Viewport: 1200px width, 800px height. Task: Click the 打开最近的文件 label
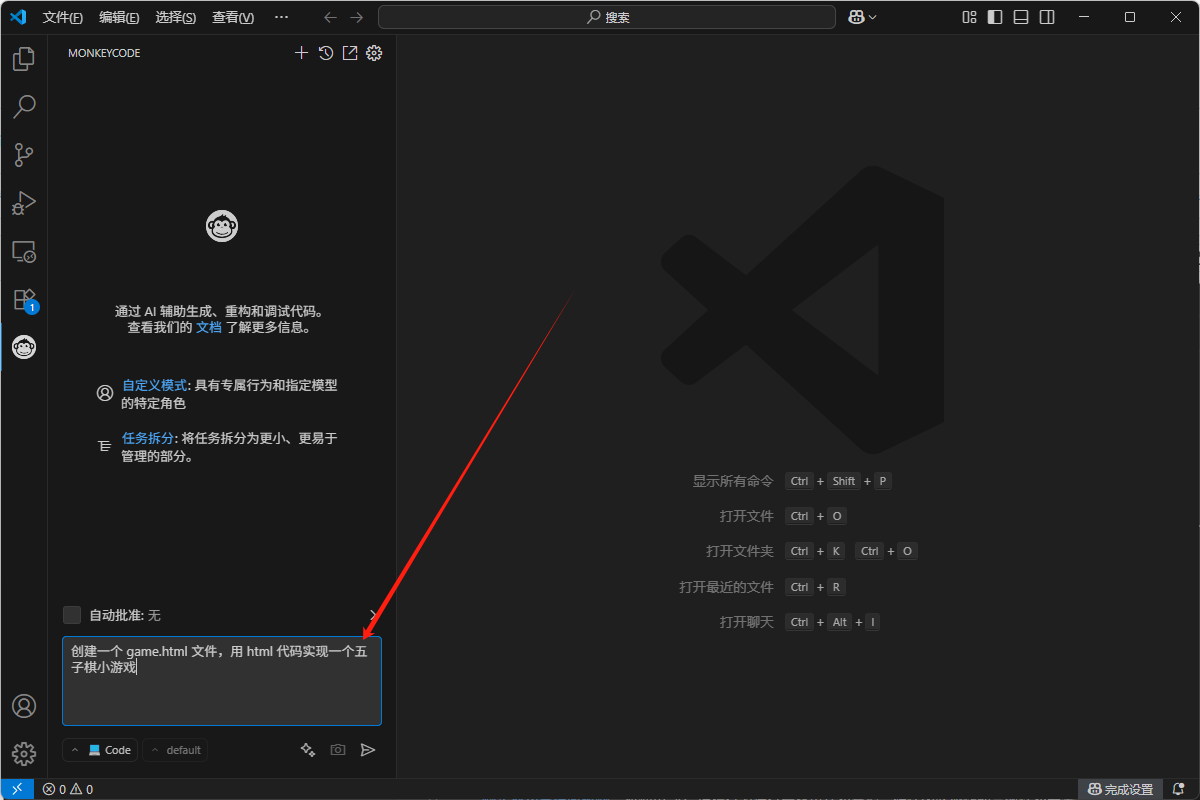(x=727, y=587)
